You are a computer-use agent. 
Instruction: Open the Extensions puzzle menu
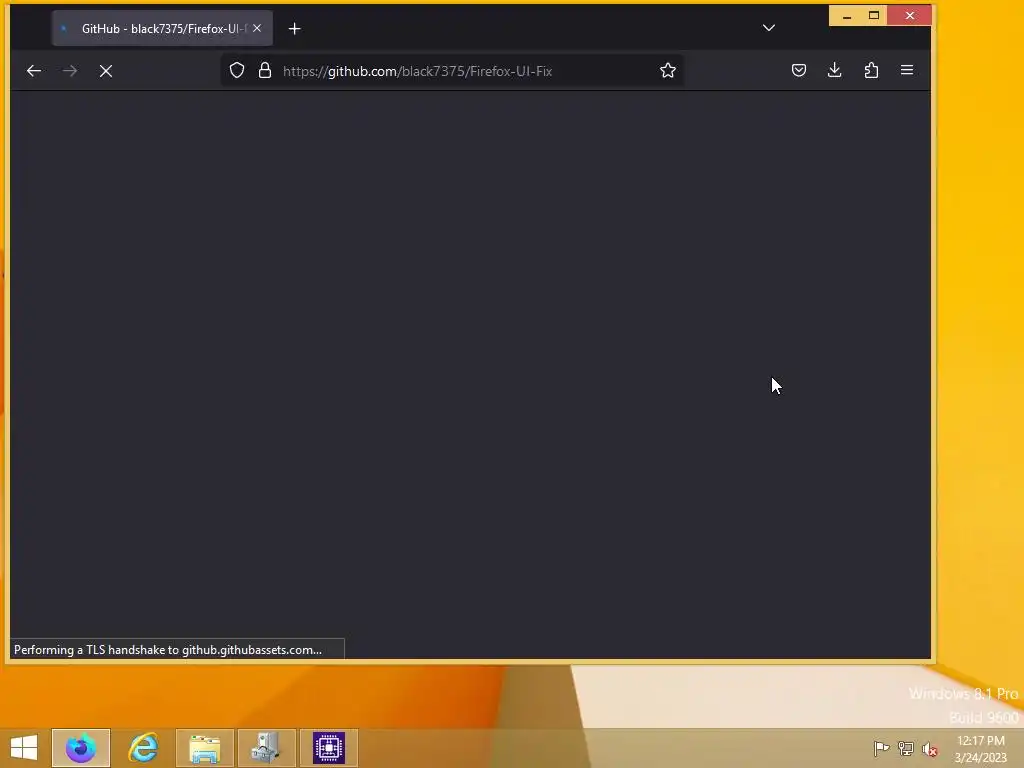871,71
